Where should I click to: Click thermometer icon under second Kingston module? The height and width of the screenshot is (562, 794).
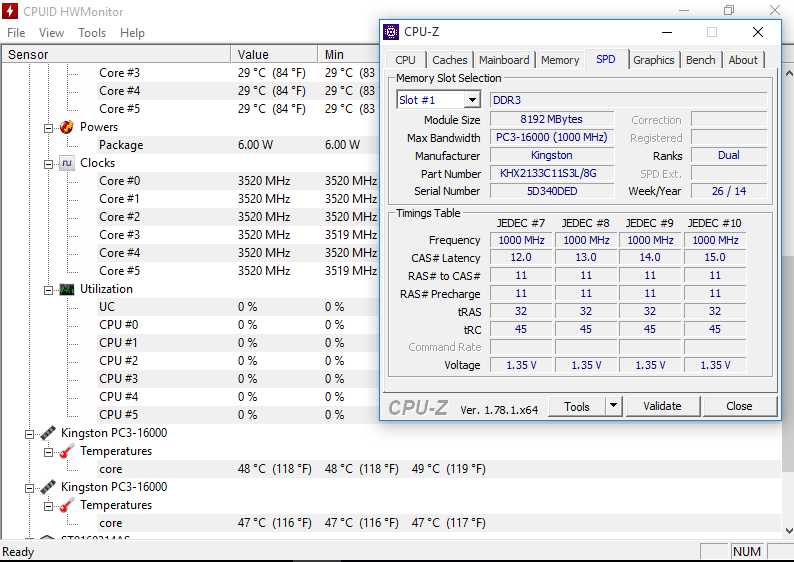(66, 505)
